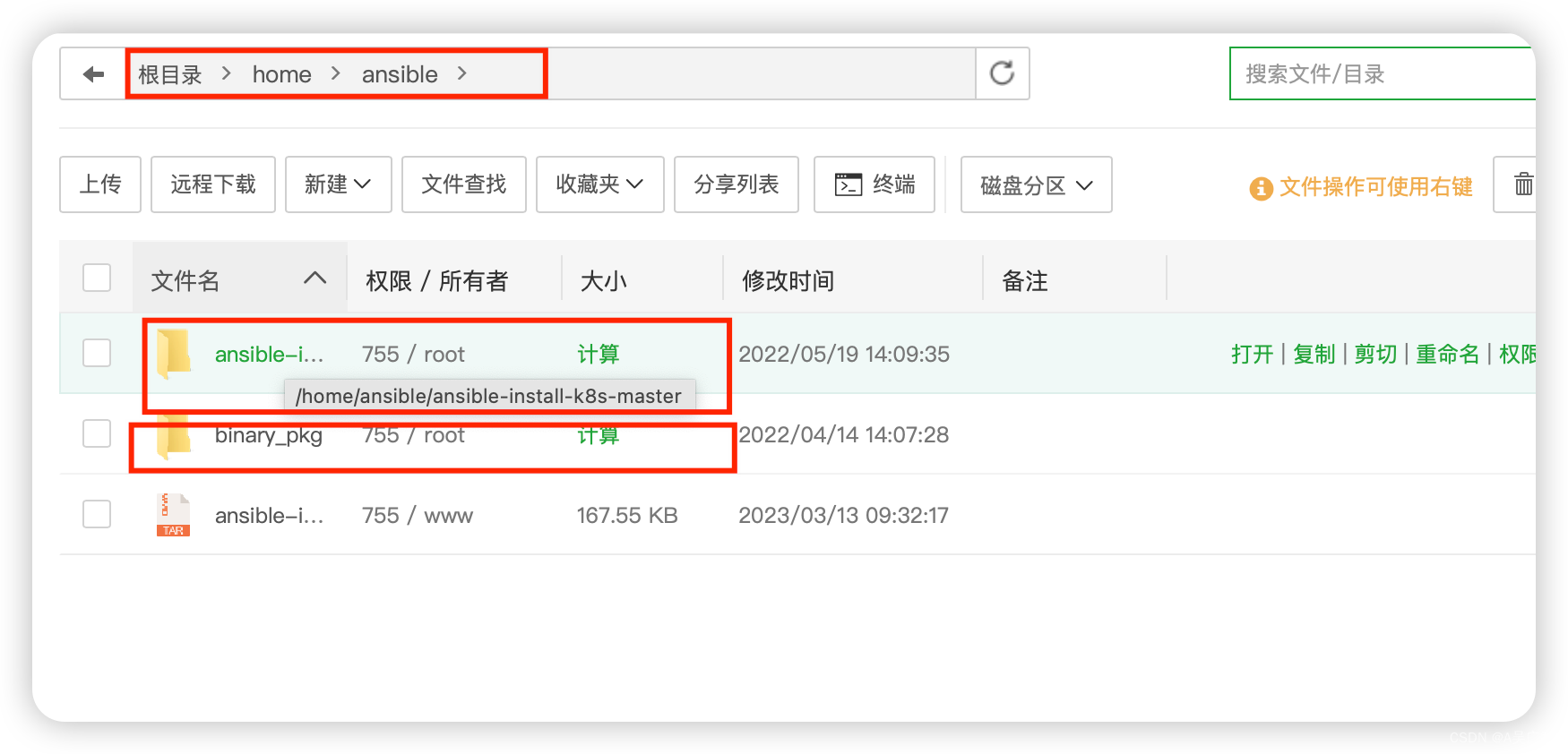Click 计算 size for binary_pkg
Screen dimensions: 1568x754
point(598,435)
